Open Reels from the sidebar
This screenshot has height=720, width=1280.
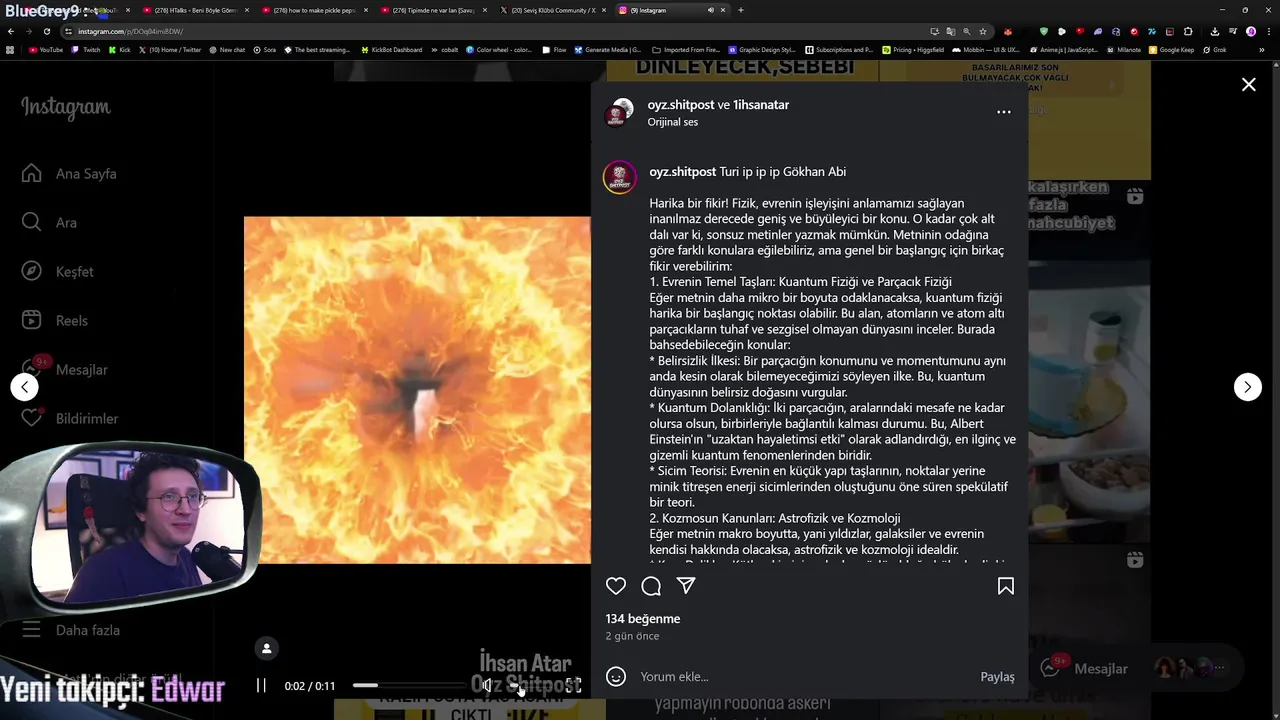click(x=56, y=321)
